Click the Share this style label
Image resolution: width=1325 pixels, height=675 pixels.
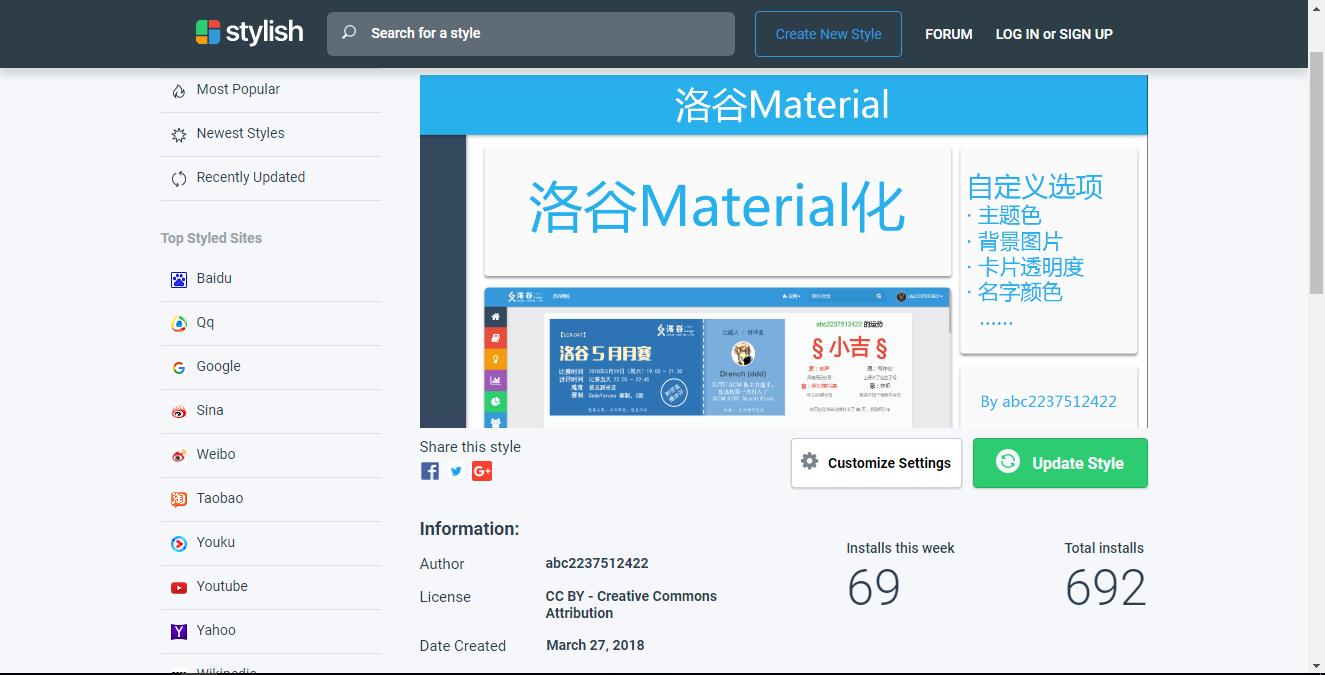tap(470, 447)
